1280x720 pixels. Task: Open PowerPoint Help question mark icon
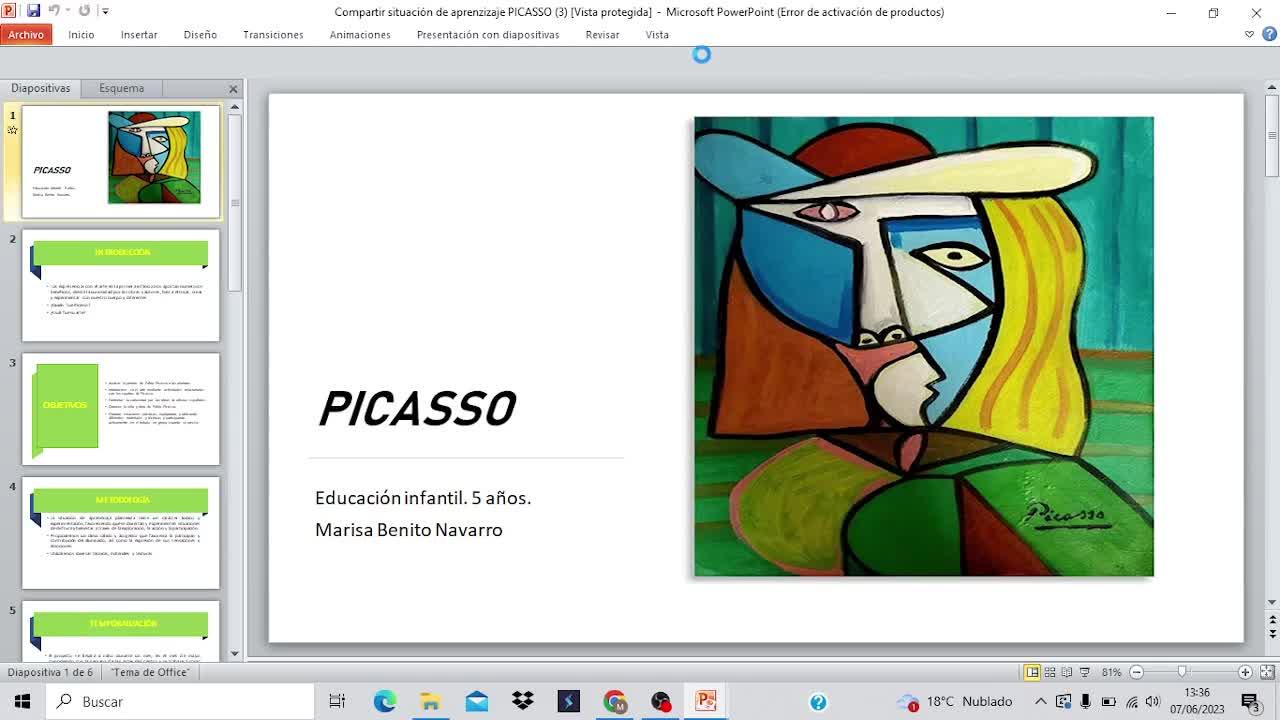[1269, 34]
